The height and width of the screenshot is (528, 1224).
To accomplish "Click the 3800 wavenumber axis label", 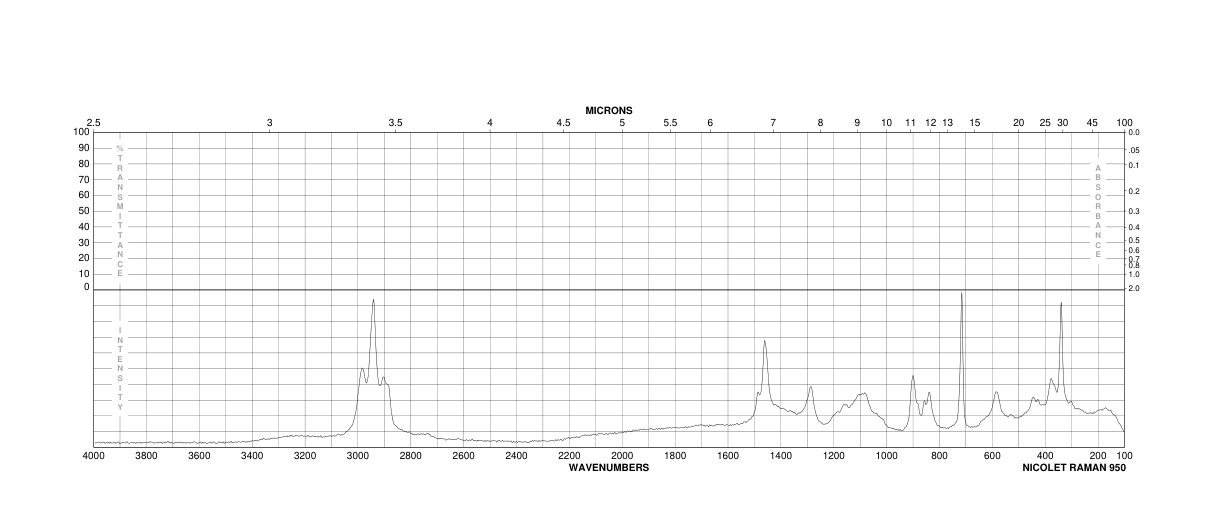I will point(146,456).
